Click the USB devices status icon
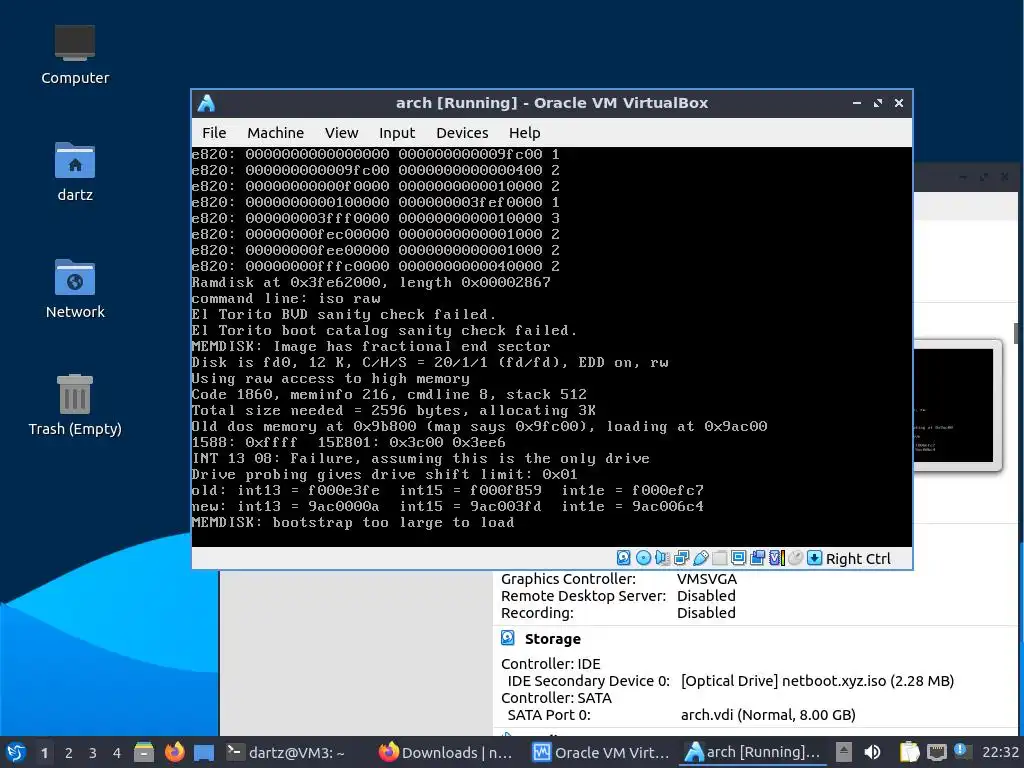Image resolution: width=1024 pixels, height=768 pixels. click(x=700, y=558)
